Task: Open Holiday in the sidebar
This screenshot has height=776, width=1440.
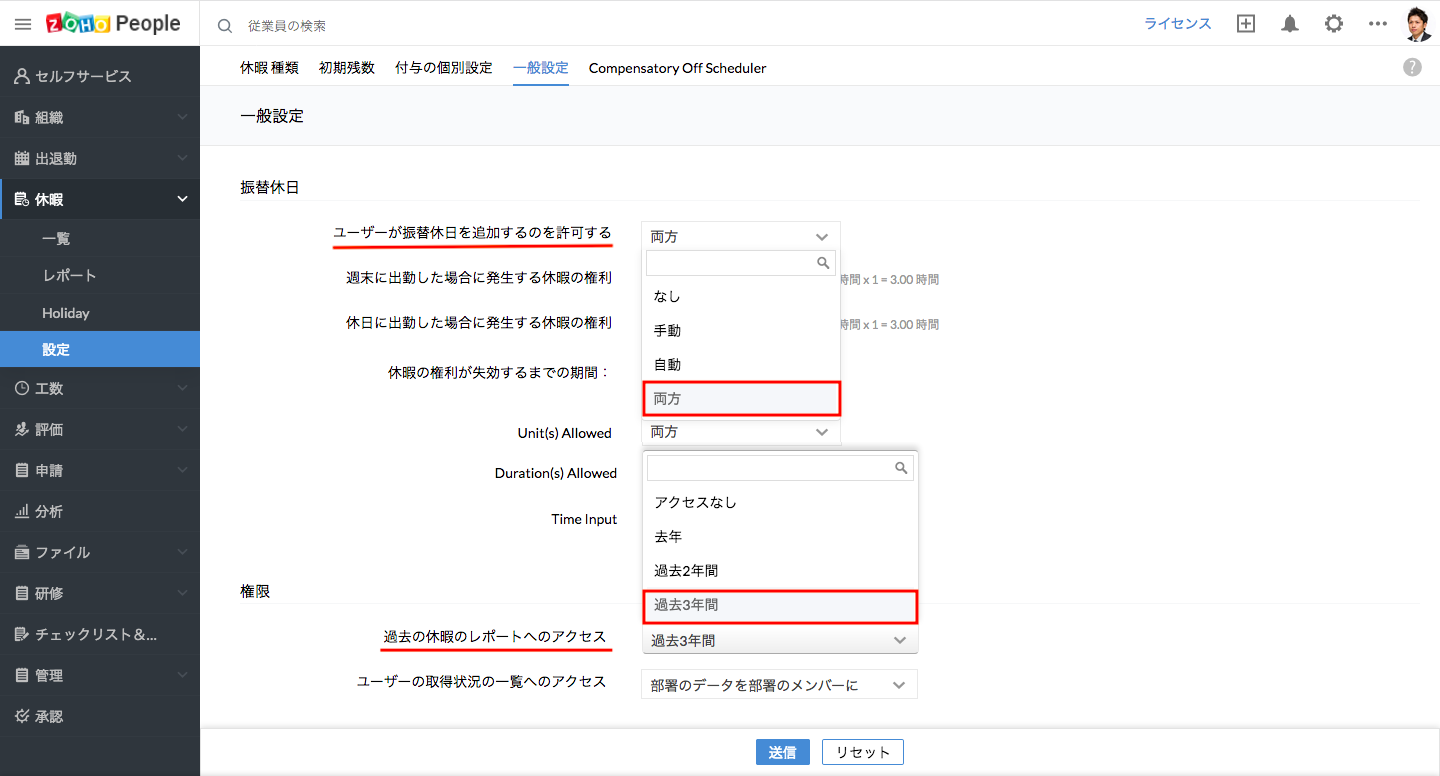Action: [x=66, y=313]
